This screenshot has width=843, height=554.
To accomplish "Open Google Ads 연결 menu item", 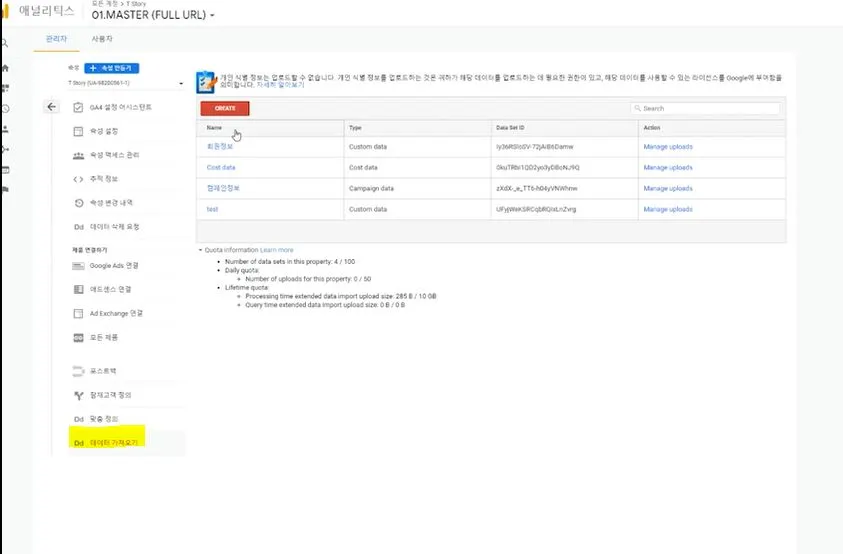I will [x=114, y=266].
